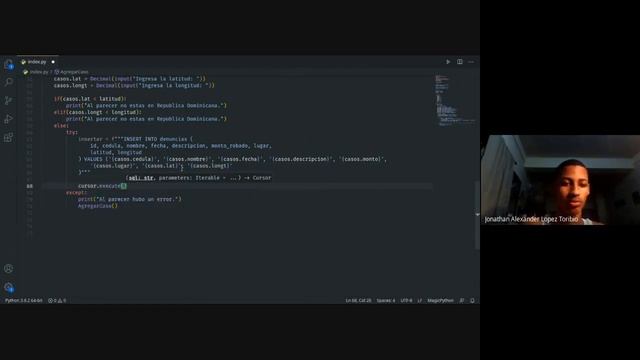The image size is (640, 360).
Task: Open the Source Control view
Action: (9, 100)
